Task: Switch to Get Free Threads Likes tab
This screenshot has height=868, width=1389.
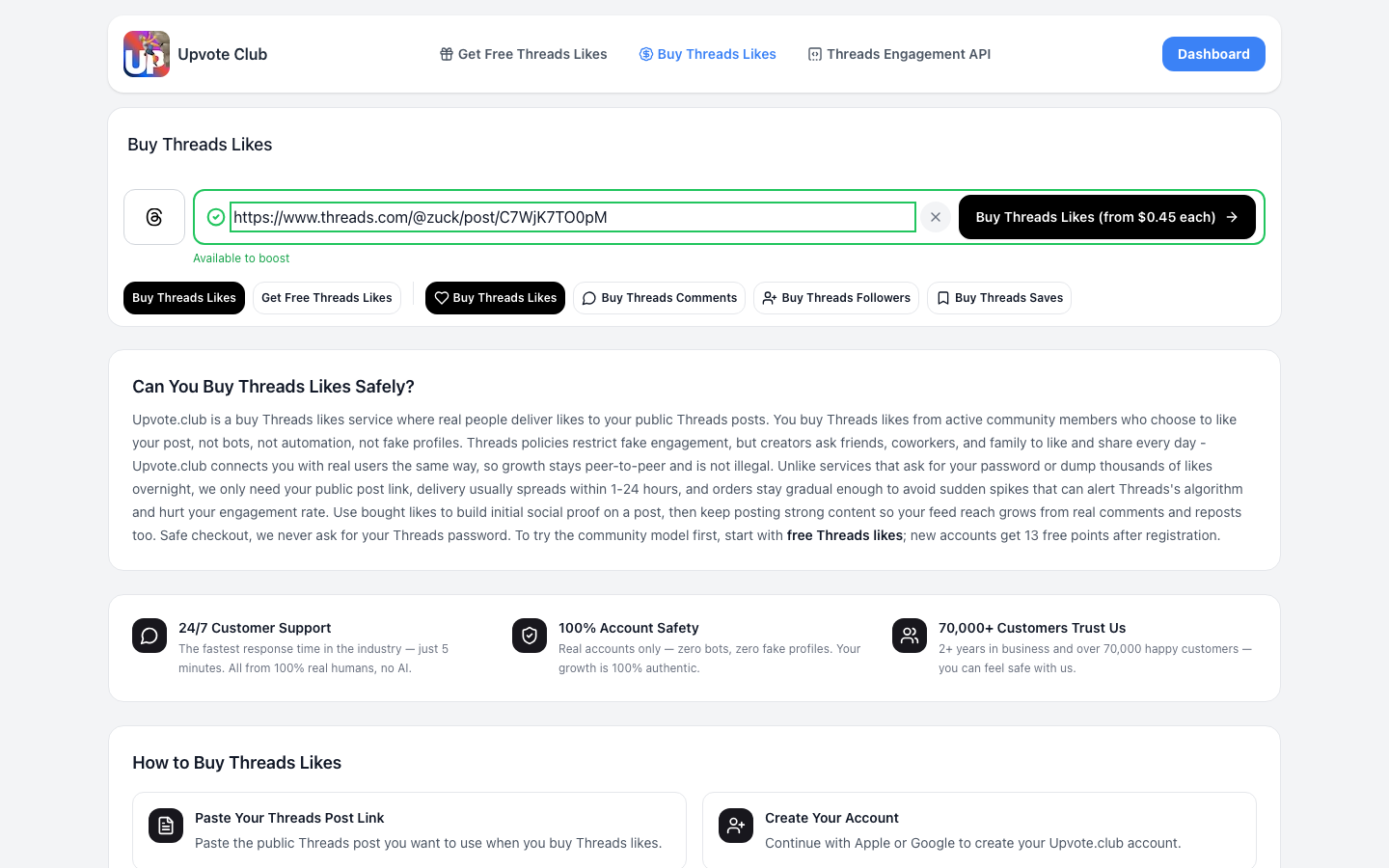Action: tap(327, 298)
